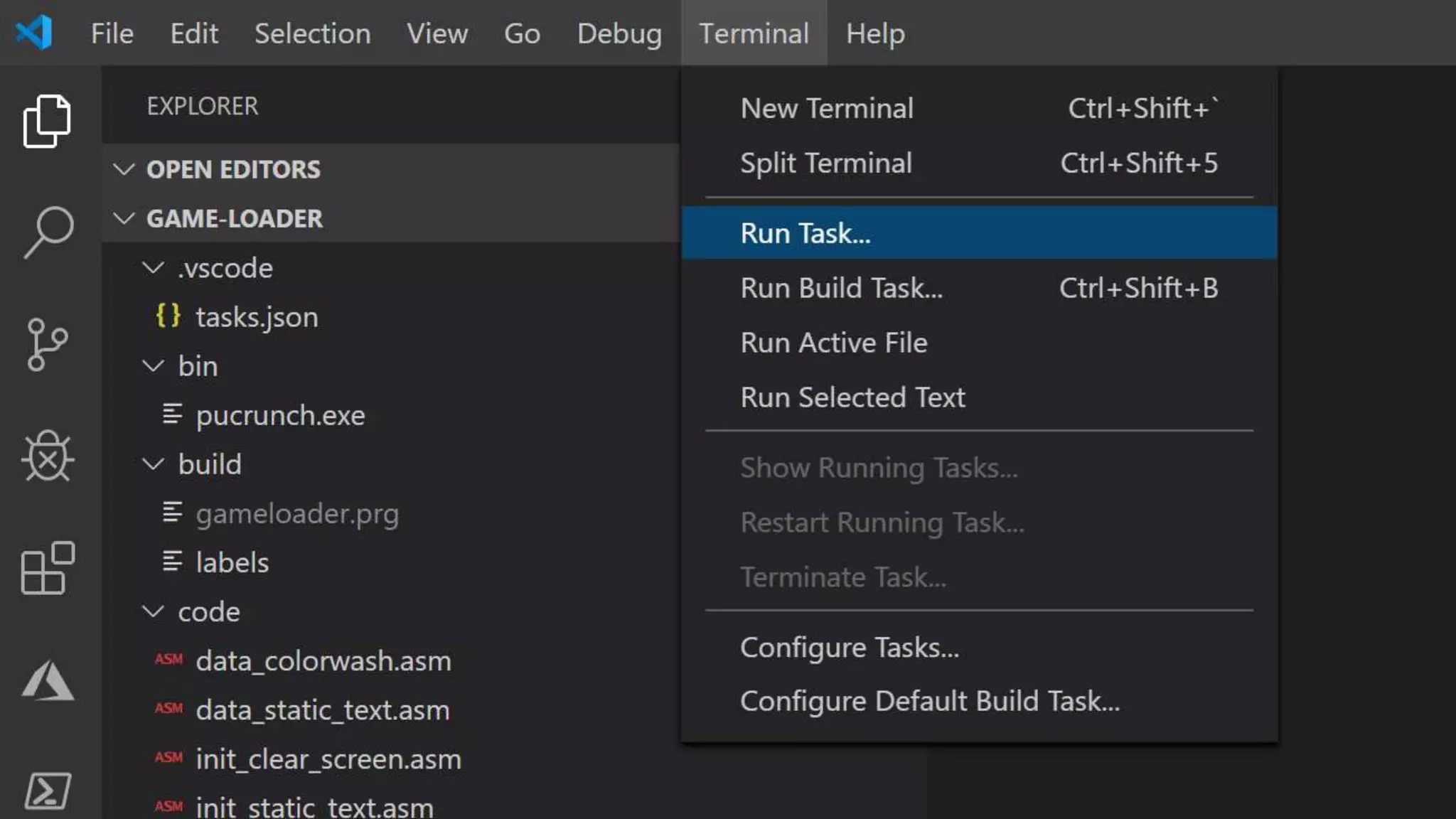Open the Source Control view icon
The width and height of the screenshot is (1456, 819).
[47, 344]
